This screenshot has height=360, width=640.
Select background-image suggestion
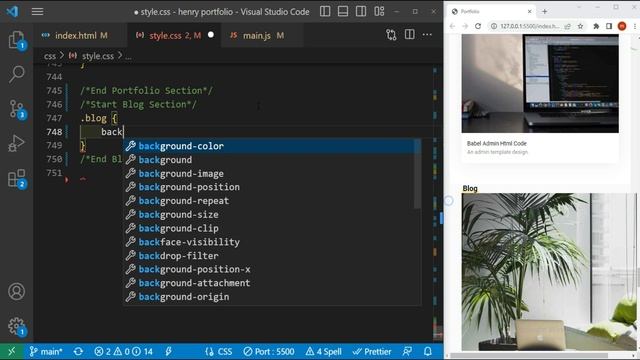pos(269,173)
